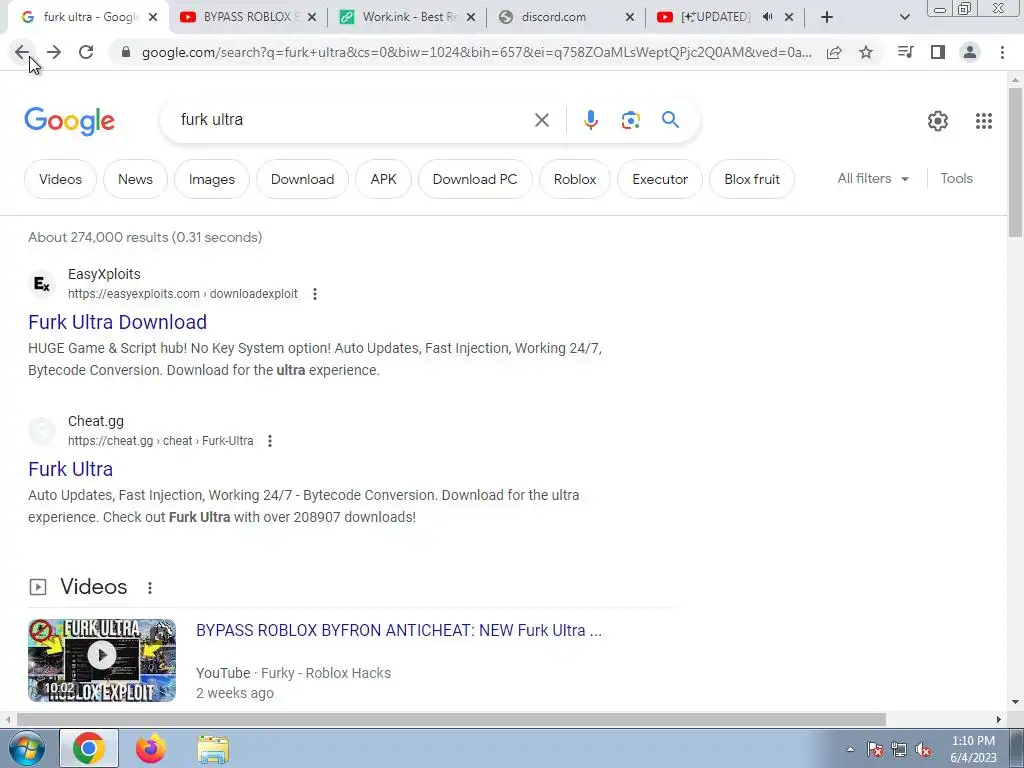Open Google quick settings gear
This screenshot has height=768, width=1024.
point(938,121)
